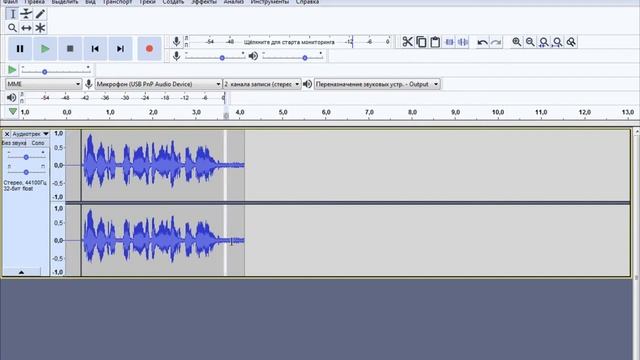Image resolution: width=640 pixels, height=360 pixels.
Task: Adjust the track gain slider
Action: [26, 157]
